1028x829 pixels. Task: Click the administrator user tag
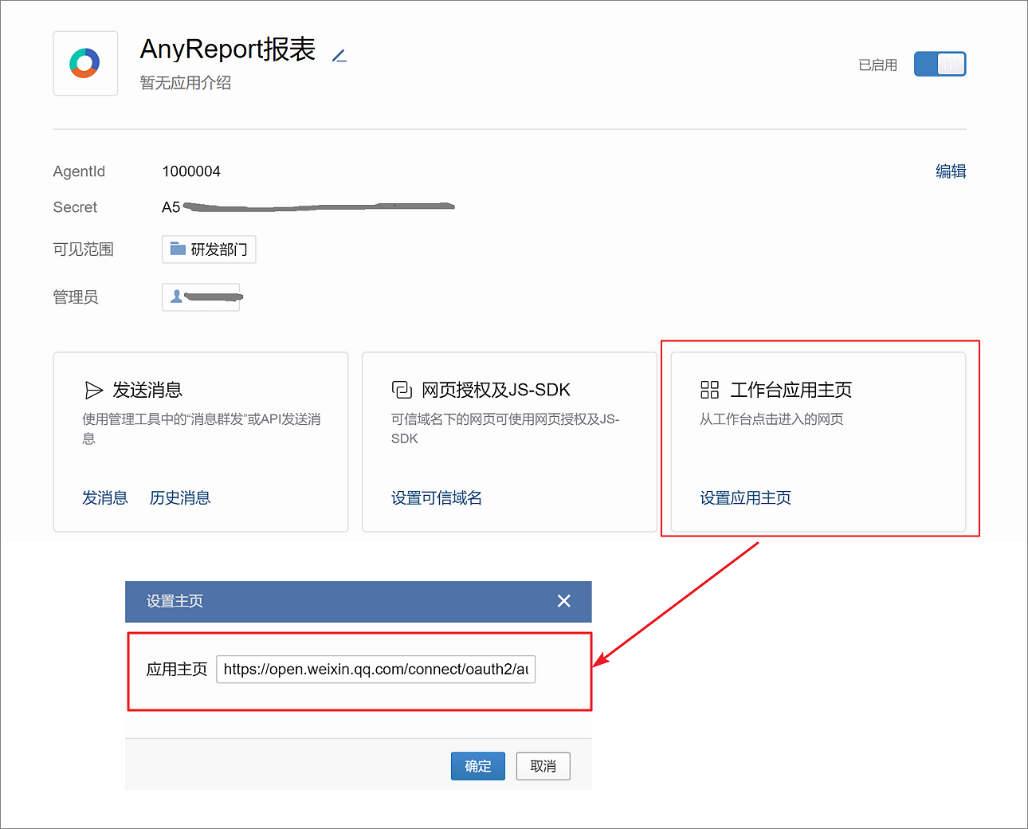pyautogui.click(x=201, y=297)
